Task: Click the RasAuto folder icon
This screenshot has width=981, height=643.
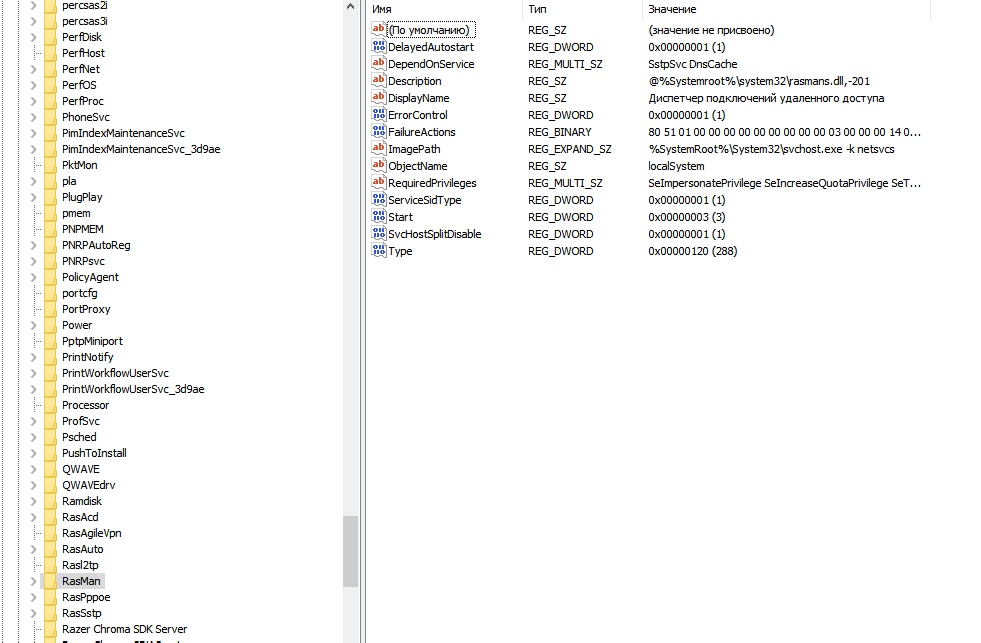Action: pyautogui.click(x=50, y=549)
